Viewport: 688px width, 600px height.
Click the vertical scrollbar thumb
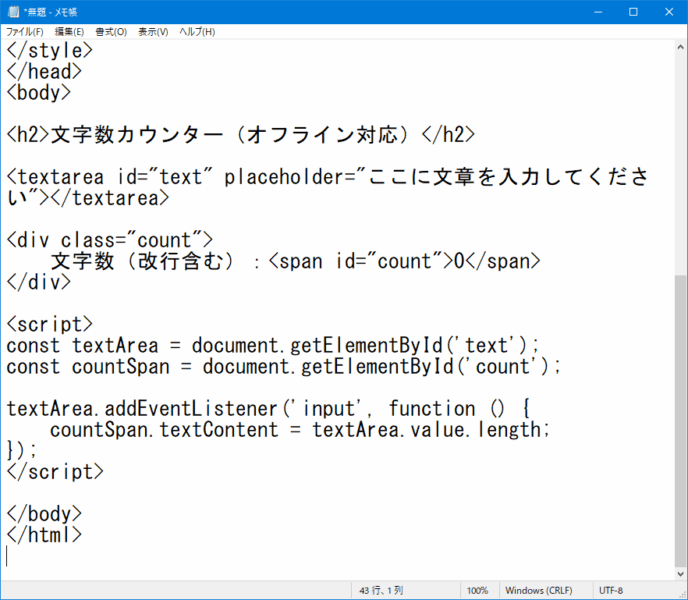click(679, 420)
